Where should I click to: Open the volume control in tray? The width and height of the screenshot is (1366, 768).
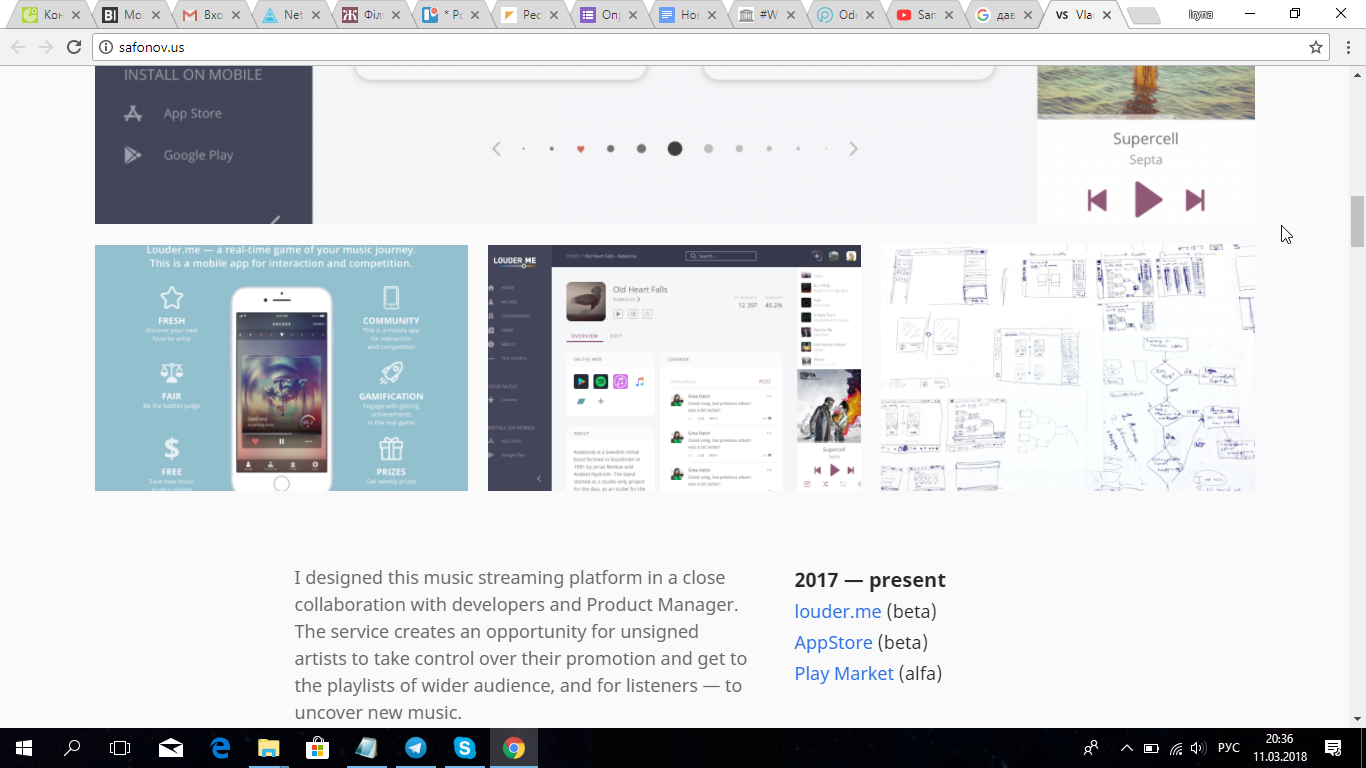click(1200, 748)
